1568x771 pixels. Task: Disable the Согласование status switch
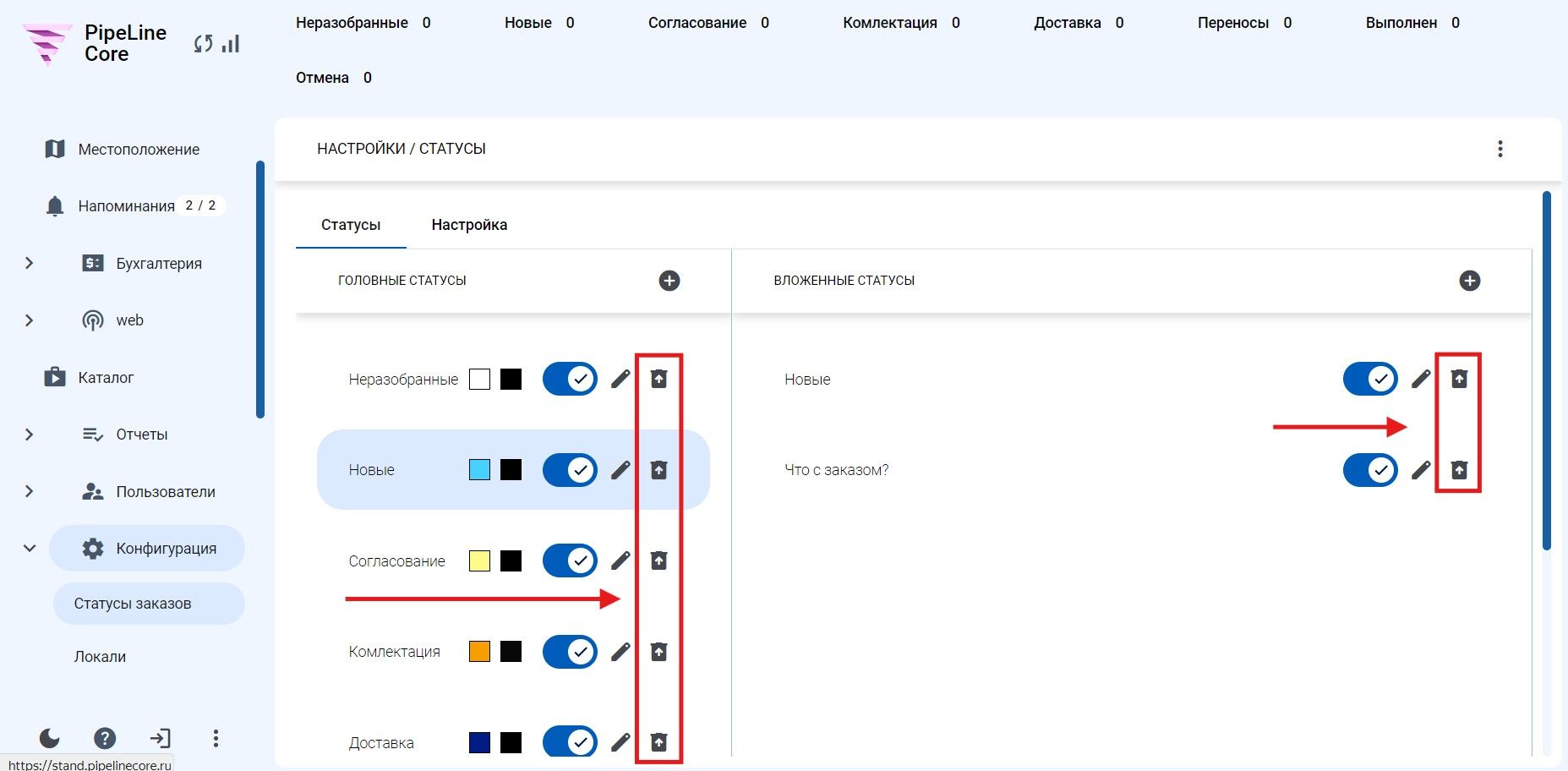click(570, 560)
